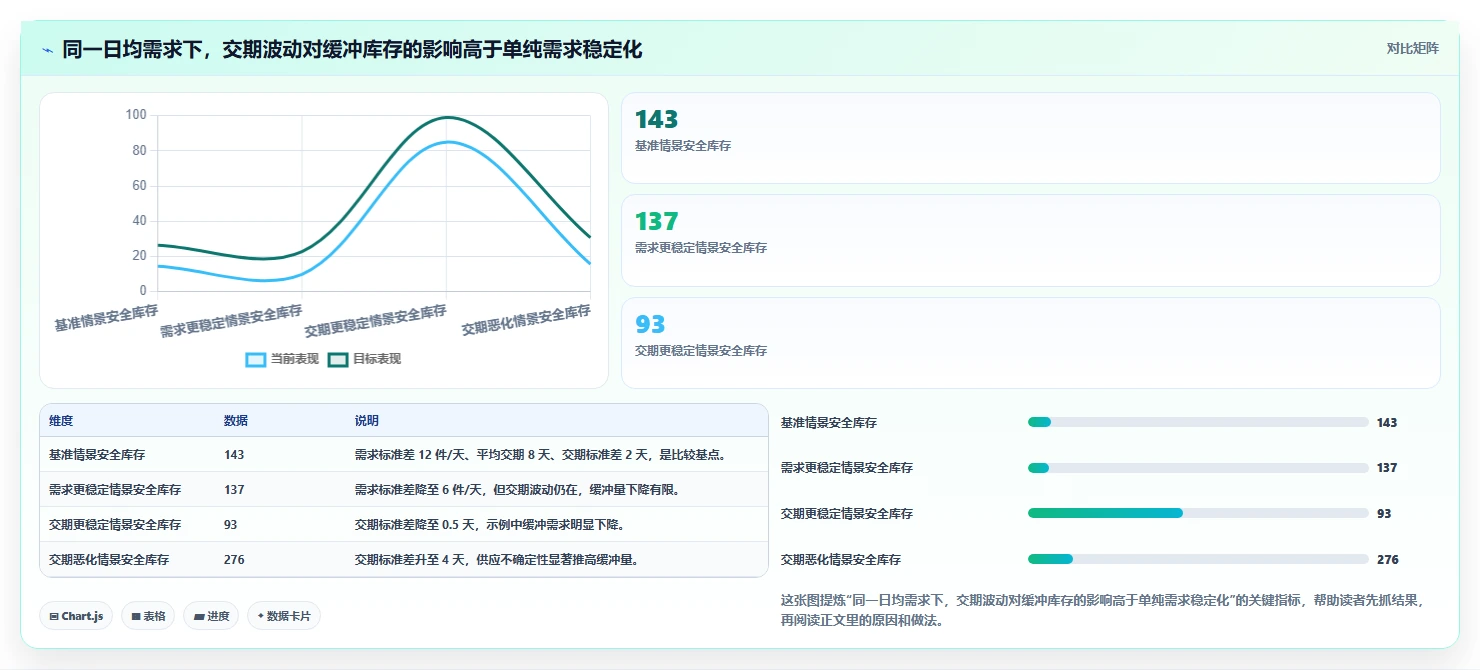Click the value 276 next to the progress bar

[1388, 559]
